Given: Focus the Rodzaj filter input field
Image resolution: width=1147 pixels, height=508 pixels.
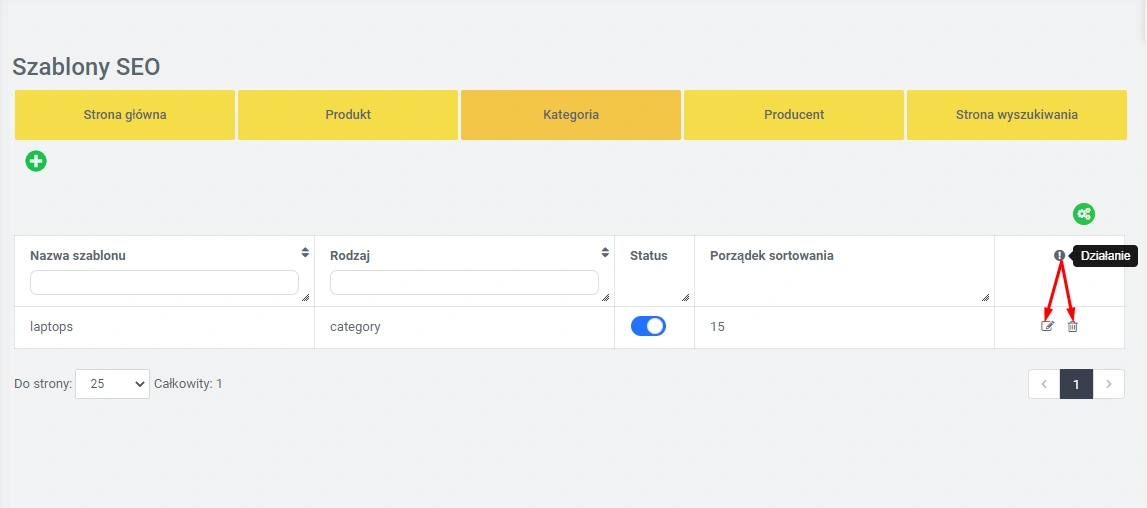Looking at the screenshot, I should coord(464,283).
